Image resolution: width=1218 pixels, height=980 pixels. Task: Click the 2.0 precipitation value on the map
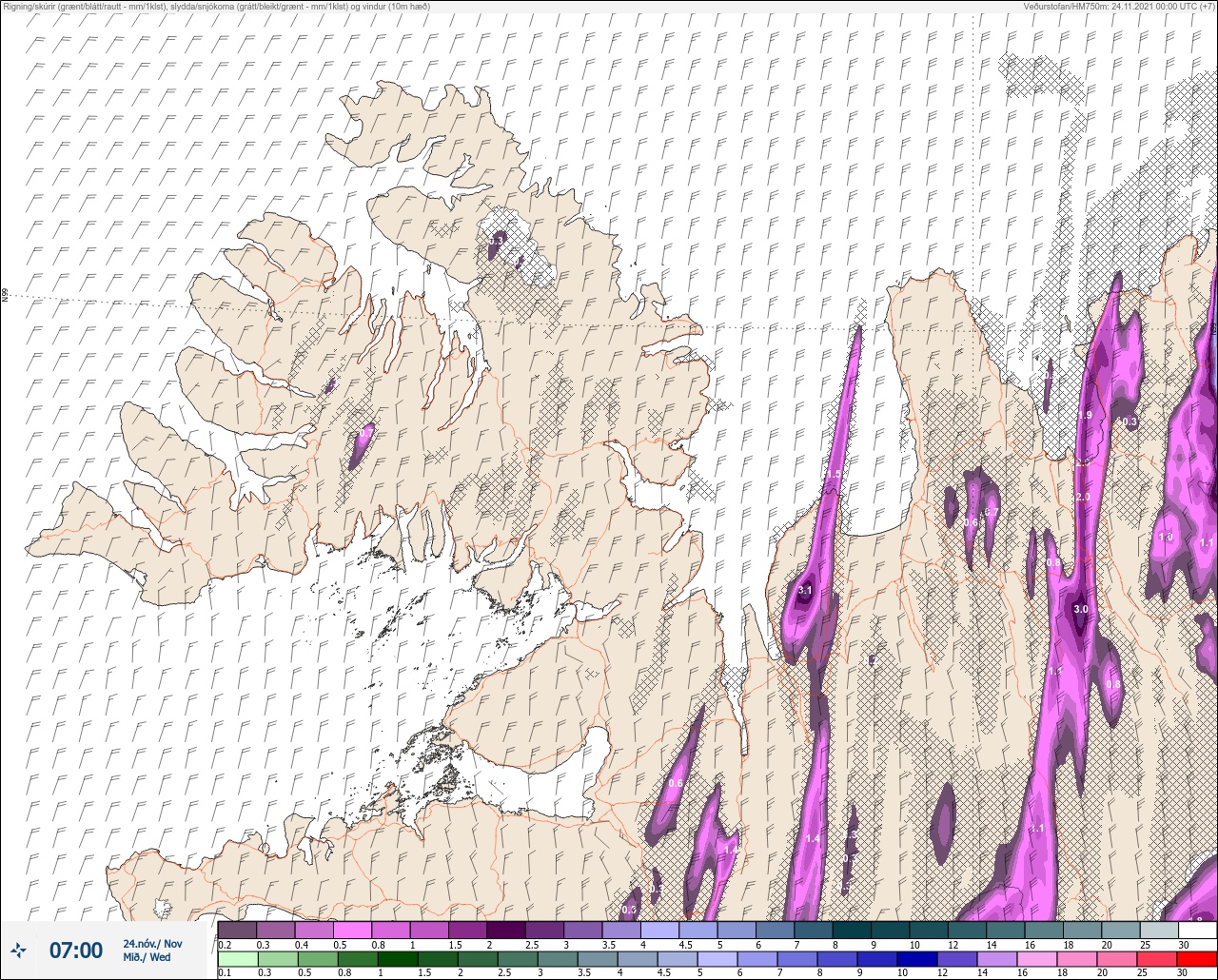tap(1082, 497)
